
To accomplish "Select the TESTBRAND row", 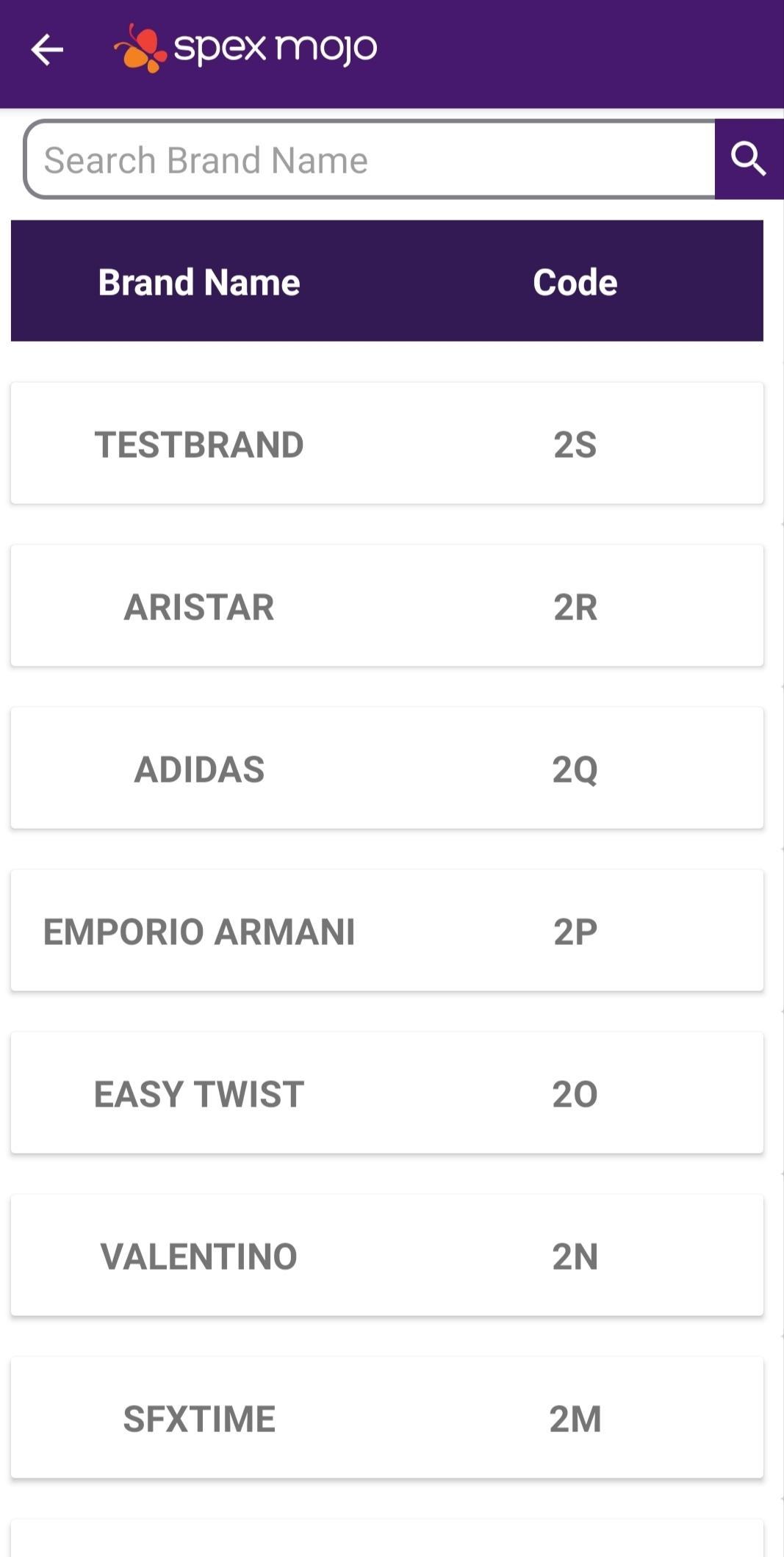I will point(387,443).
